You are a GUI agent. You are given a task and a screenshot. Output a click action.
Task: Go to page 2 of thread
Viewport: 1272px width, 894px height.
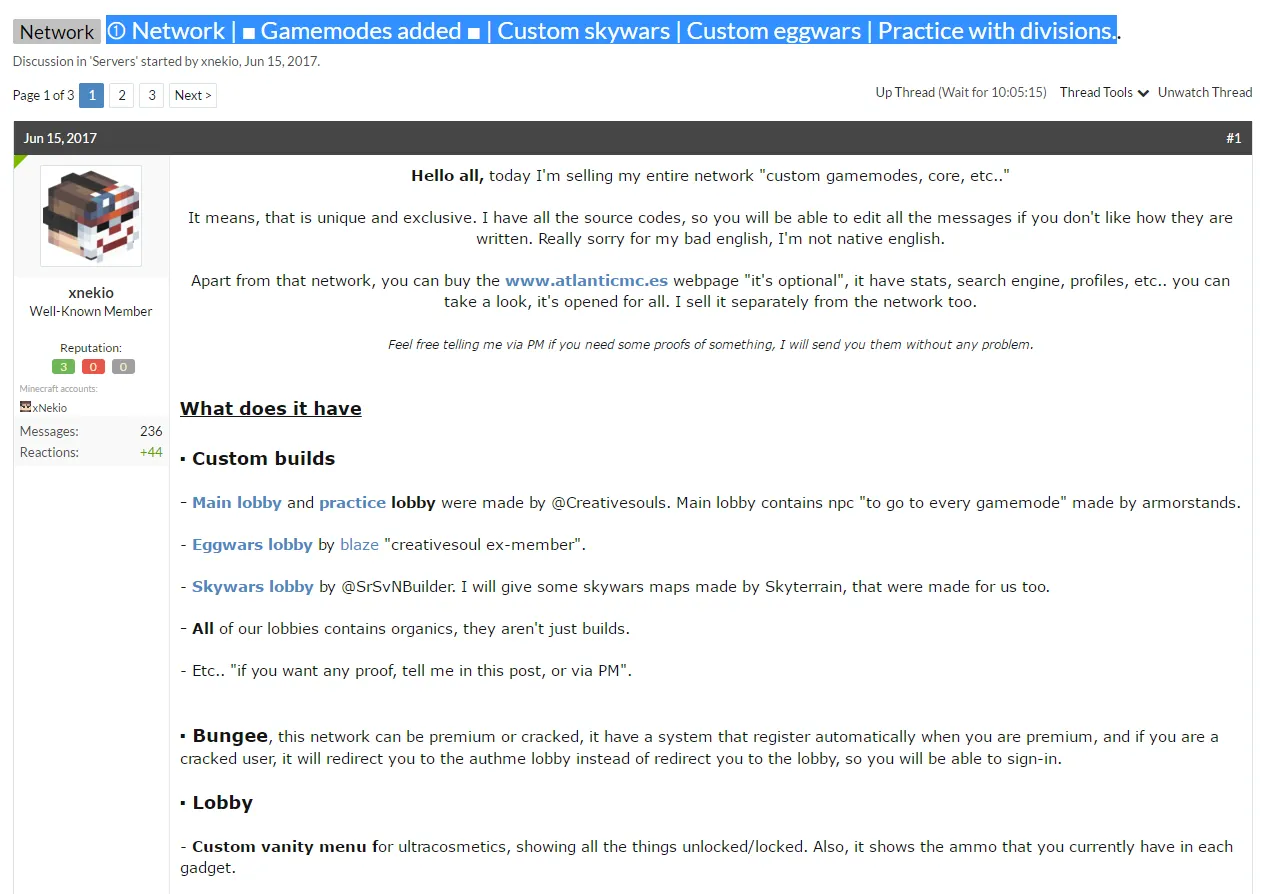click(121, 95)
